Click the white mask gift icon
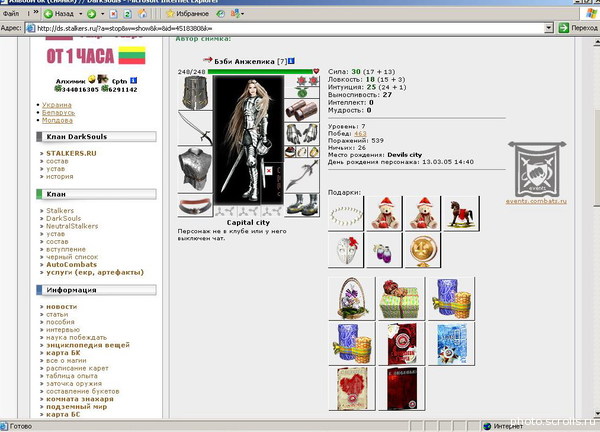 pyautogui.click(x=346, y=250)
